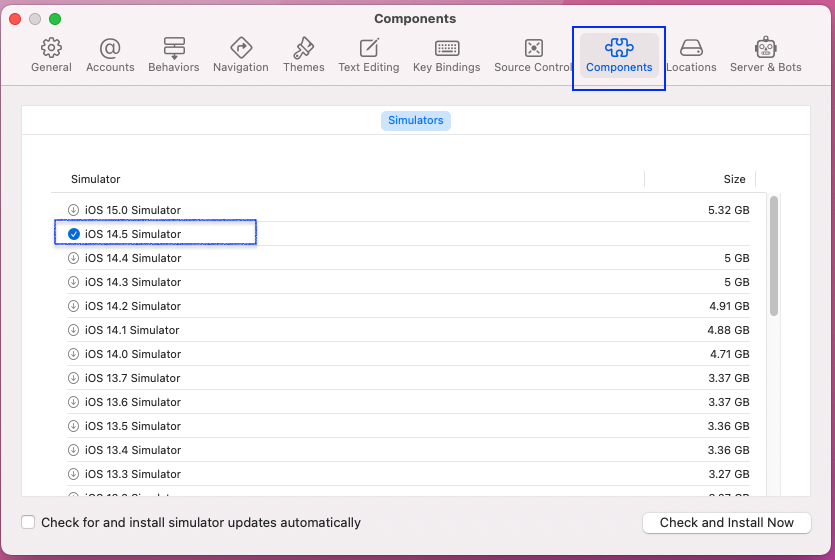Click installed checkmark for iOS 14.5 Simulator
The height and width of the screenshot is (560, 835).
point(73,234)
